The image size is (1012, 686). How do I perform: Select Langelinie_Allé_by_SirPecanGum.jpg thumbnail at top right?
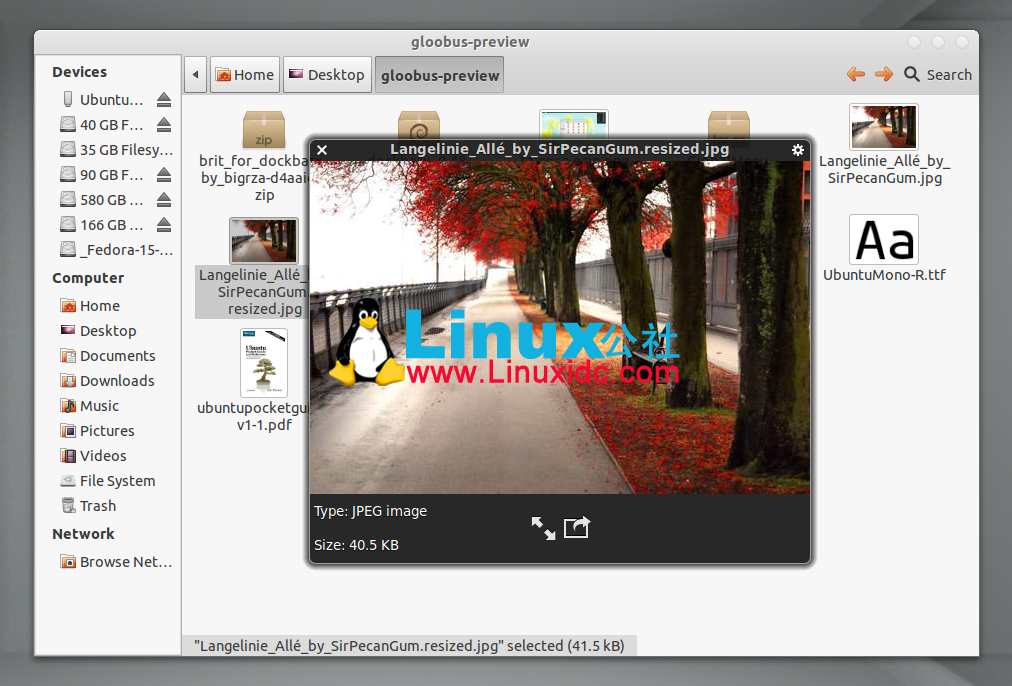pos(883,128)
